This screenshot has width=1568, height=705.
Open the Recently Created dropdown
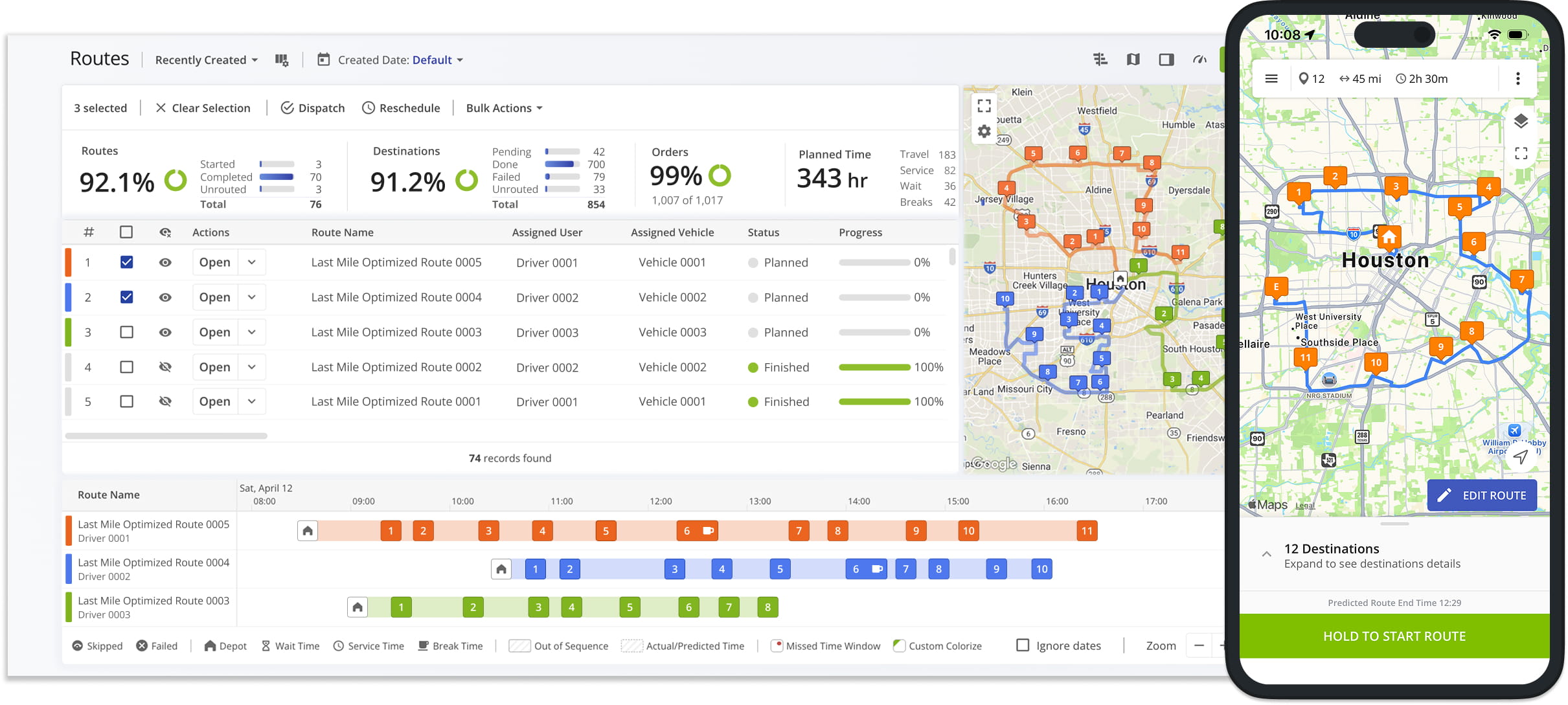click(207, 60)
